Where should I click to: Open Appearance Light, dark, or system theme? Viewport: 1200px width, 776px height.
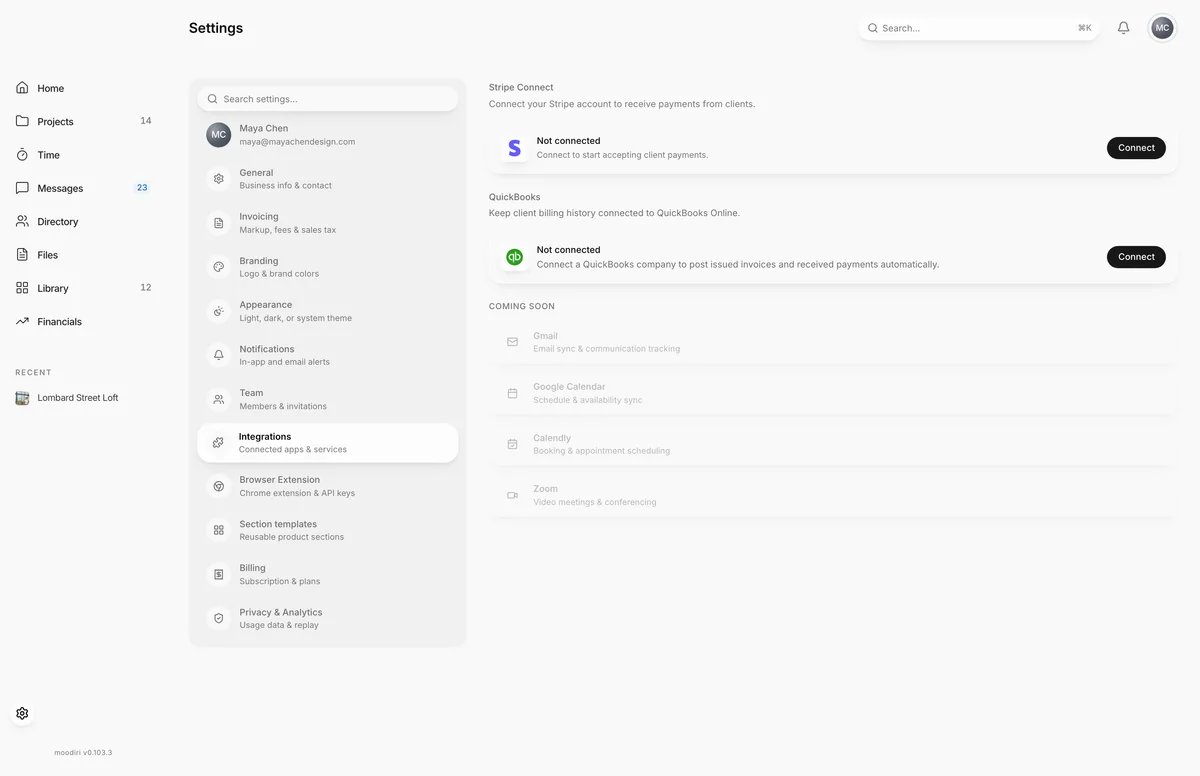click(328, 311)
